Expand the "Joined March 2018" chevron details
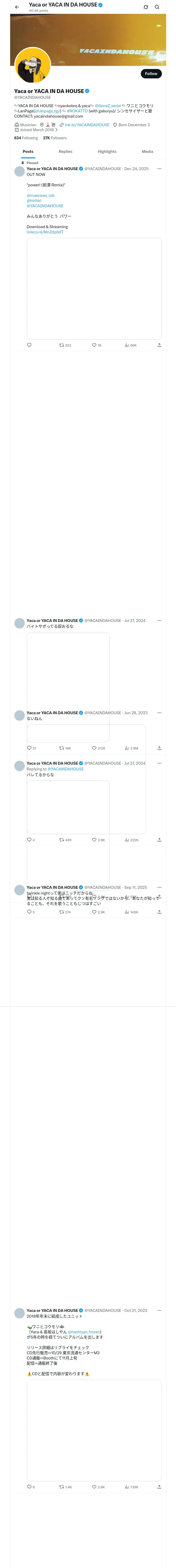The image size is (176, 1568). point(56,130)
